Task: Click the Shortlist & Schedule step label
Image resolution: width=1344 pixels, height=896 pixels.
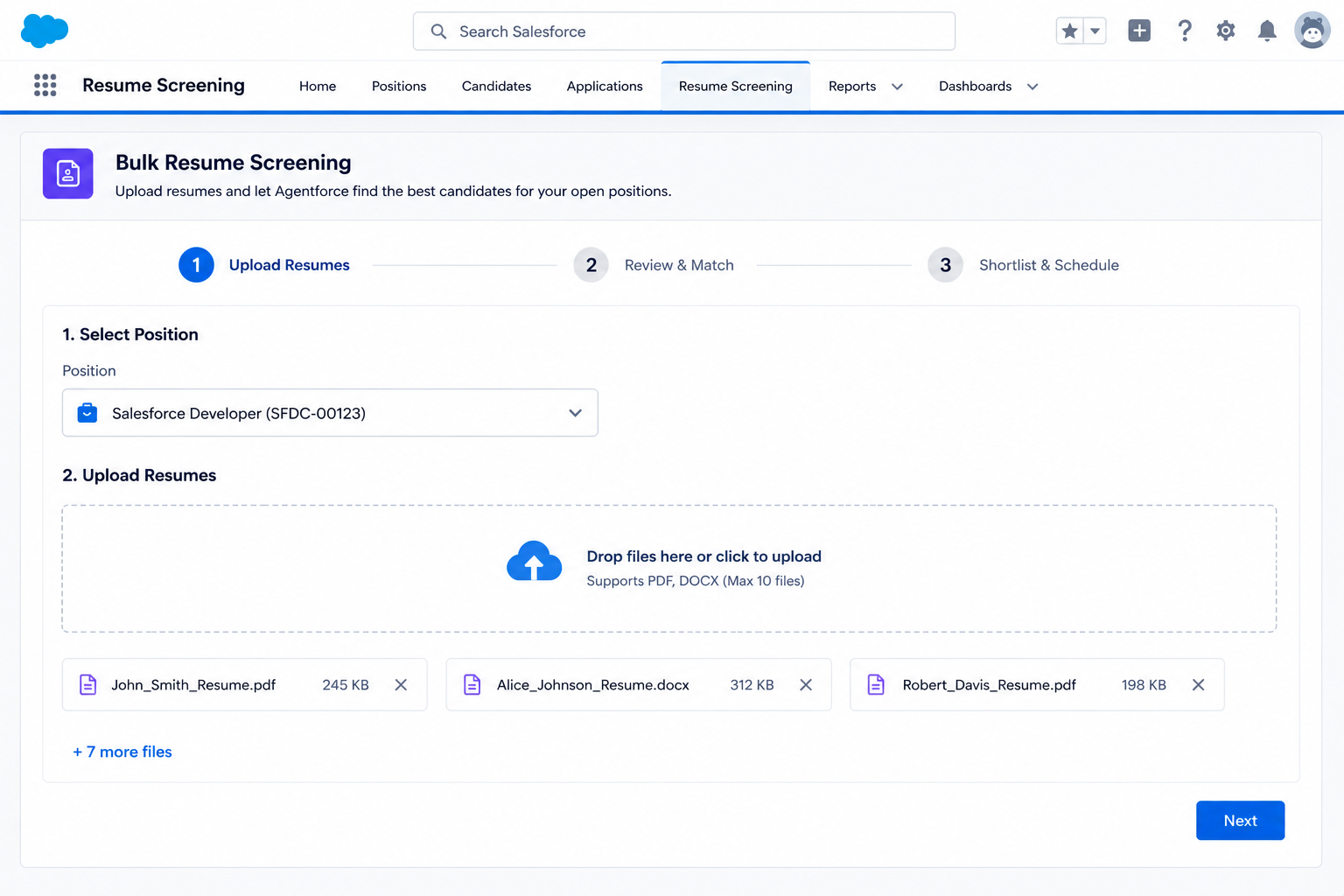Action: [x=1049, y=265]
